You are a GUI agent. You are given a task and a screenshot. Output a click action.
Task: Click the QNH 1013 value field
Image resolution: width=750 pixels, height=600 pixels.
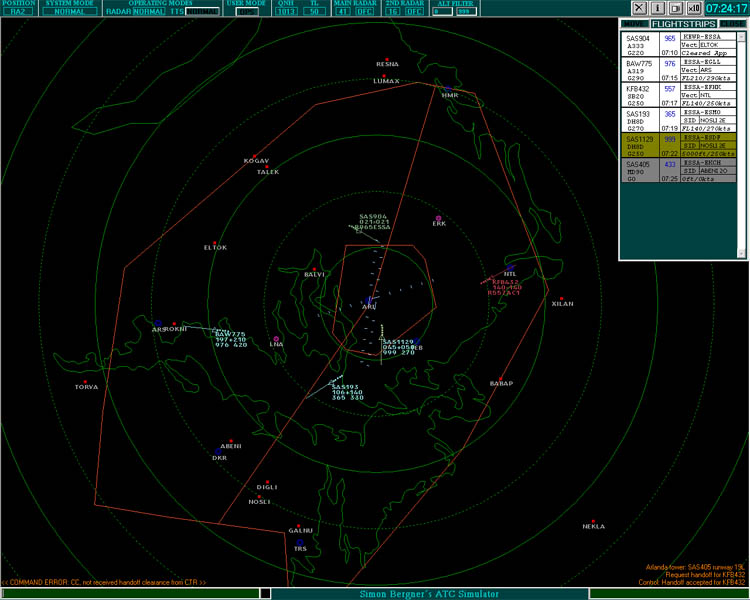coord(286,12)
